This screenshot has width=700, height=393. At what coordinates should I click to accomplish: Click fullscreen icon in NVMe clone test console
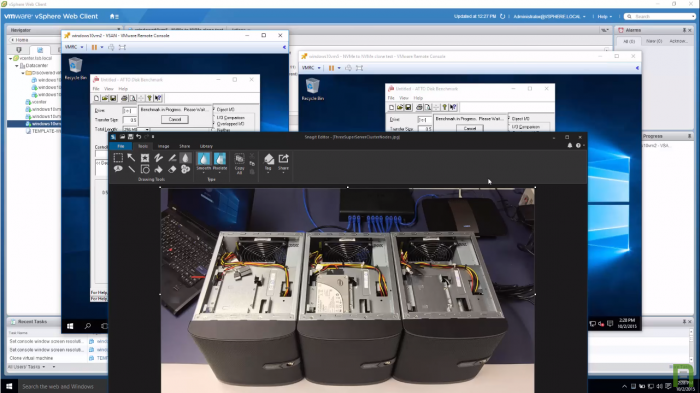[x=359, y=68]
